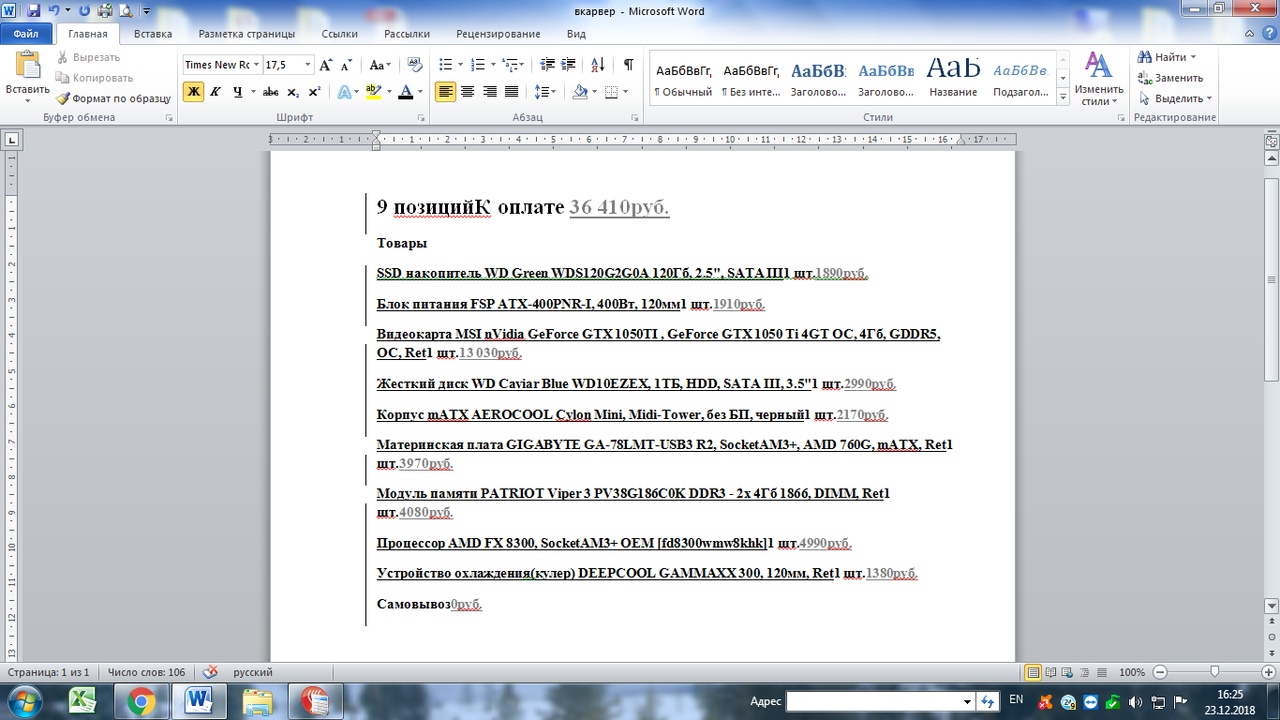Open the Select (Выделить) dropdown

point(1174,98)
